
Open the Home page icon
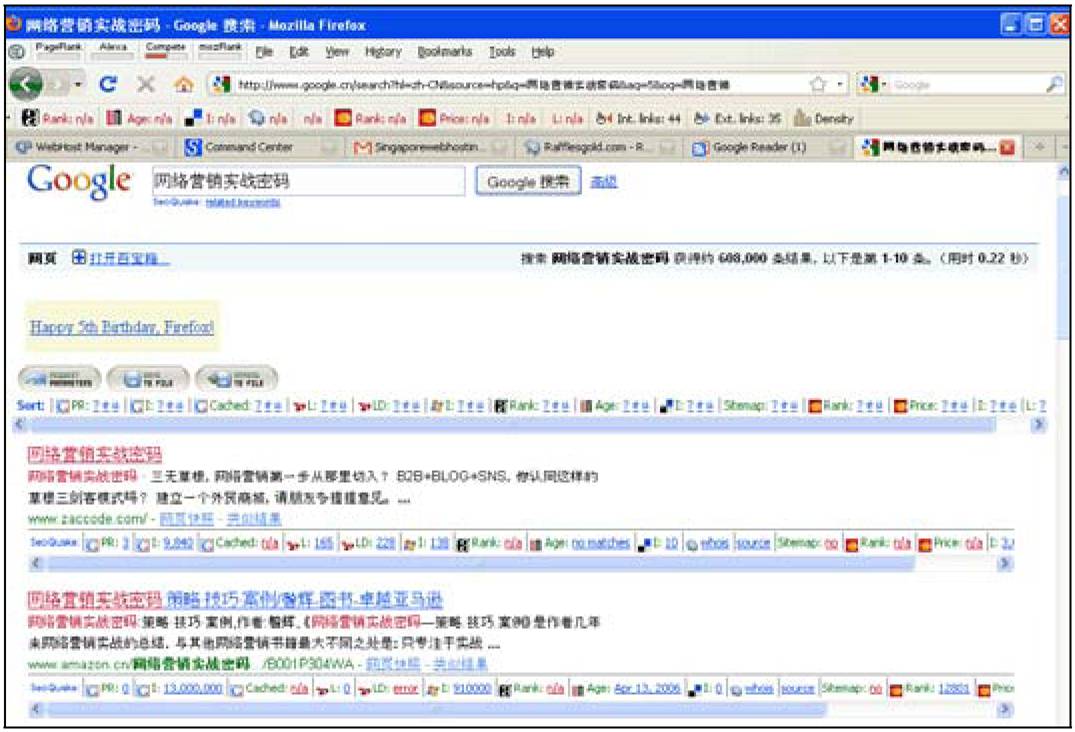[183, 84]
